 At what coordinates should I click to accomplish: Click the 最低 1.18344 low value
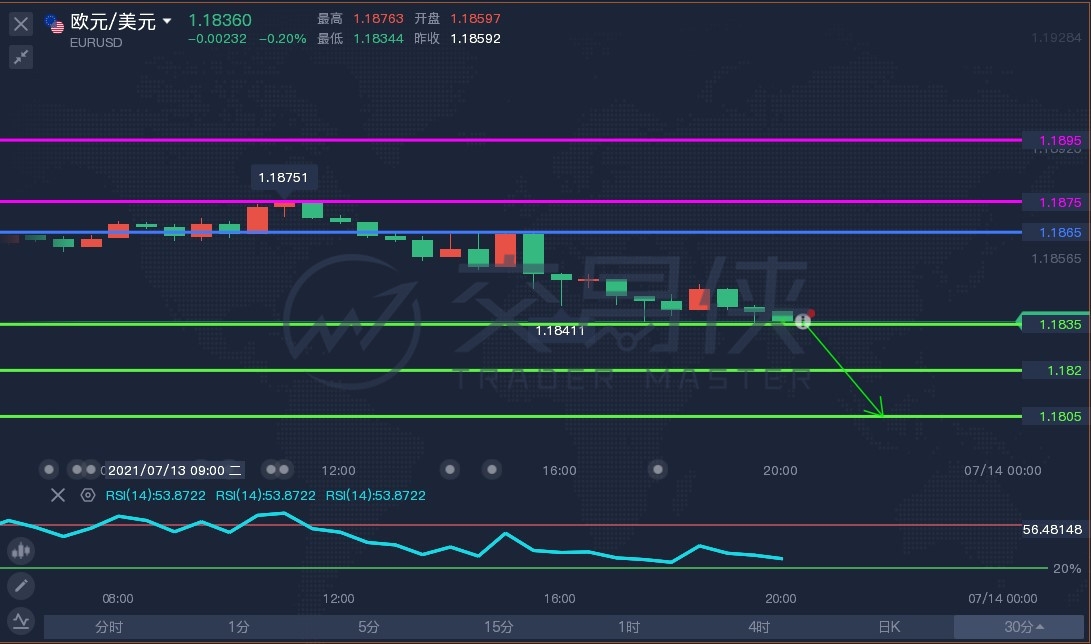tap(378, 38)
